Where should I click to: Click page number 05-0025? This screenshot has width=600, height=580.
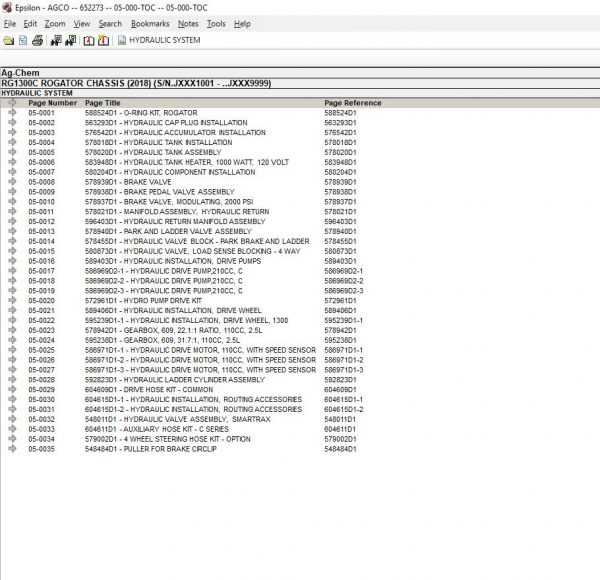[41, 350]
